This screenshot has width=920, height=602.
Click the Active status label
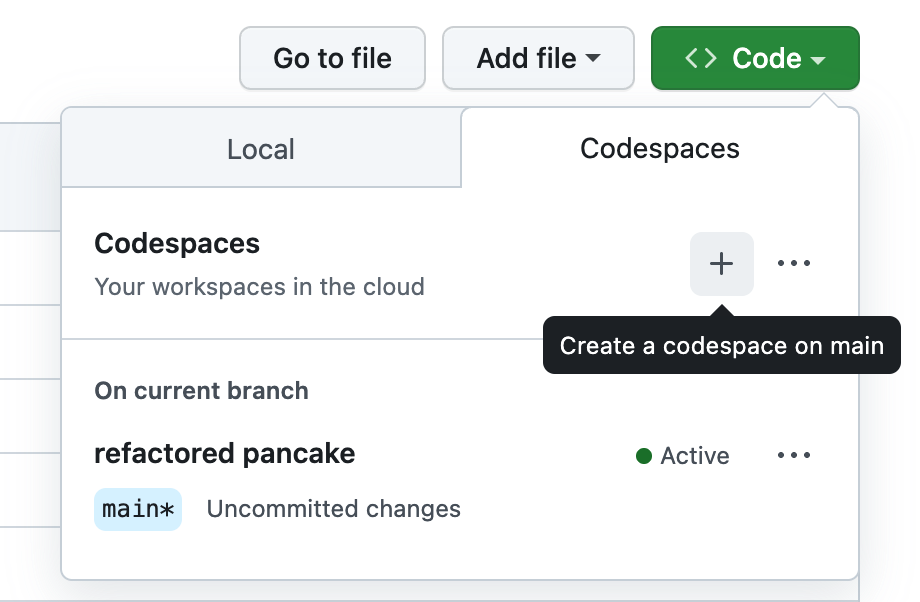pos(695,456)
